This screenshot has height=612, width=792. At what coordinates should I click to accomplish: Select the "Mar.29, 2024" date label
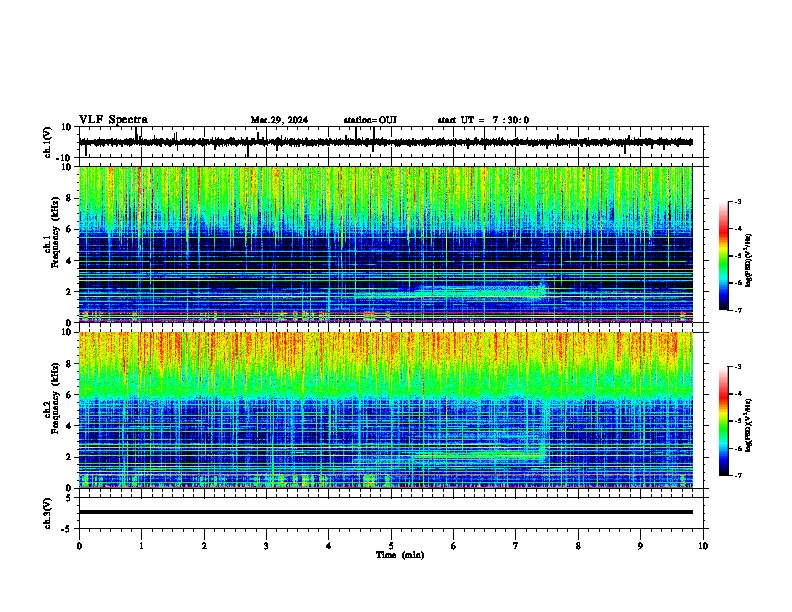coord(279,120)
